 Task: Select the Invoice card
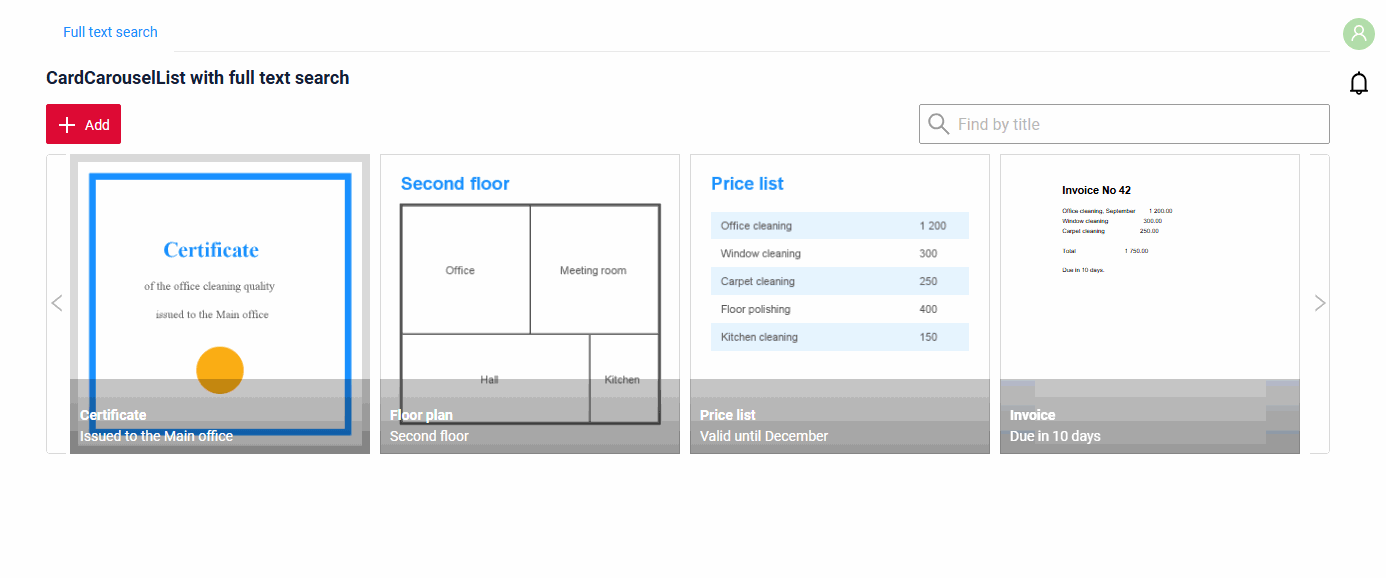pyautogui.click(x=1150, y=304)
